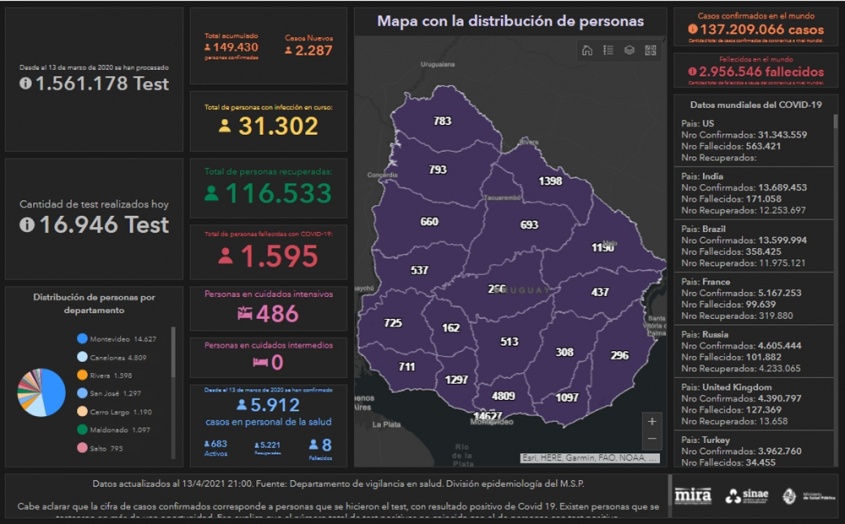Zoom out with the map minus button

652,440
